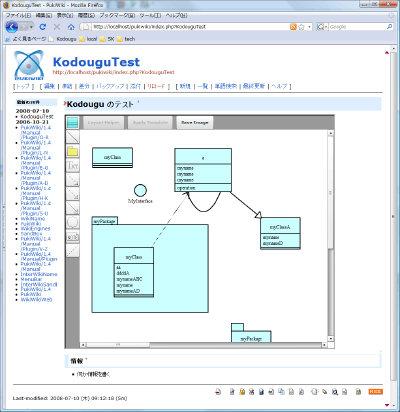Open the Kodougu bookmark in bookmarks toolbar
This screenshot has width=400, height=412.
click(63, 39)
